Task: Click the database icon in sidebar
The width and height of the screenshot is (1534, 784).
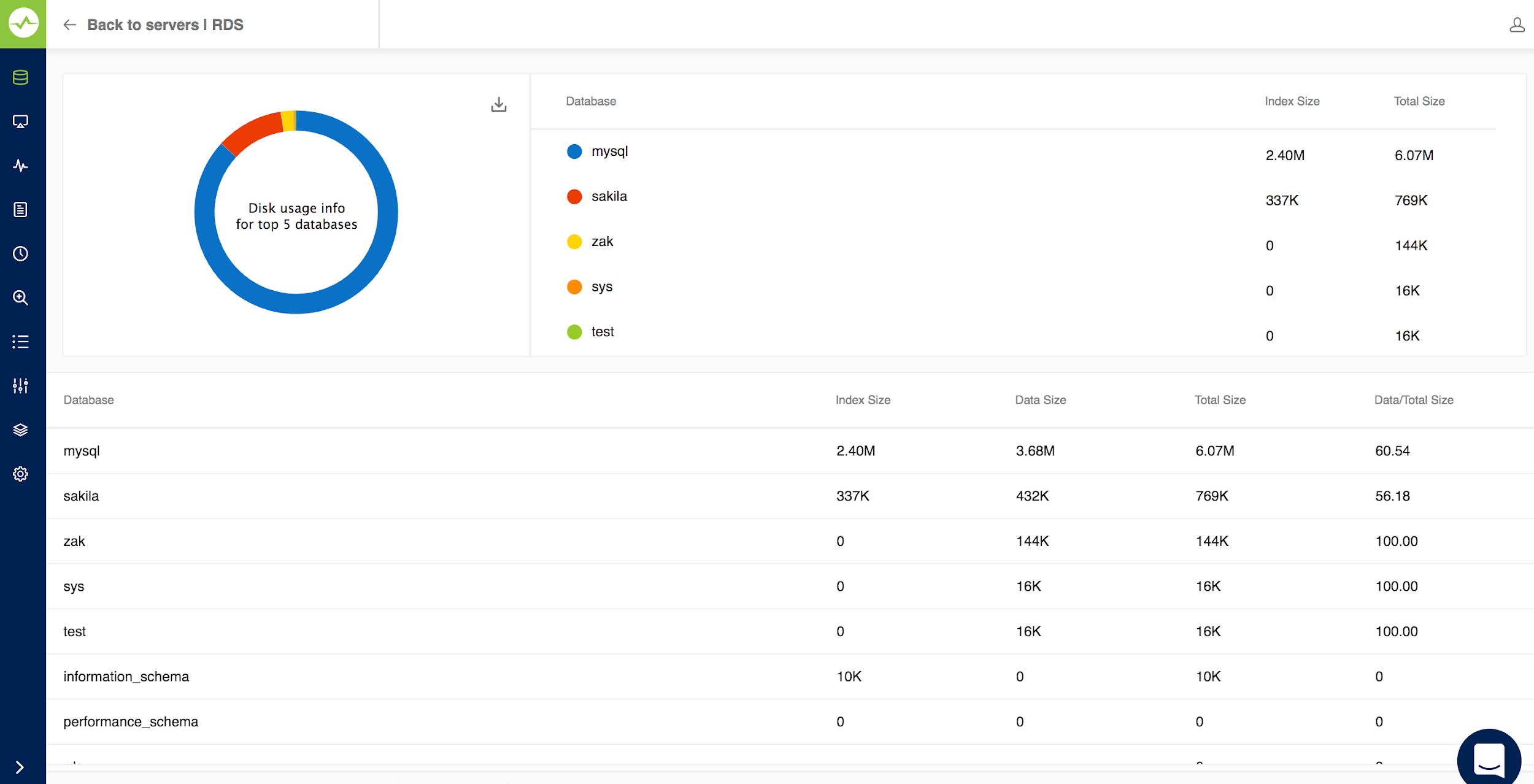Action: [20, 77]
